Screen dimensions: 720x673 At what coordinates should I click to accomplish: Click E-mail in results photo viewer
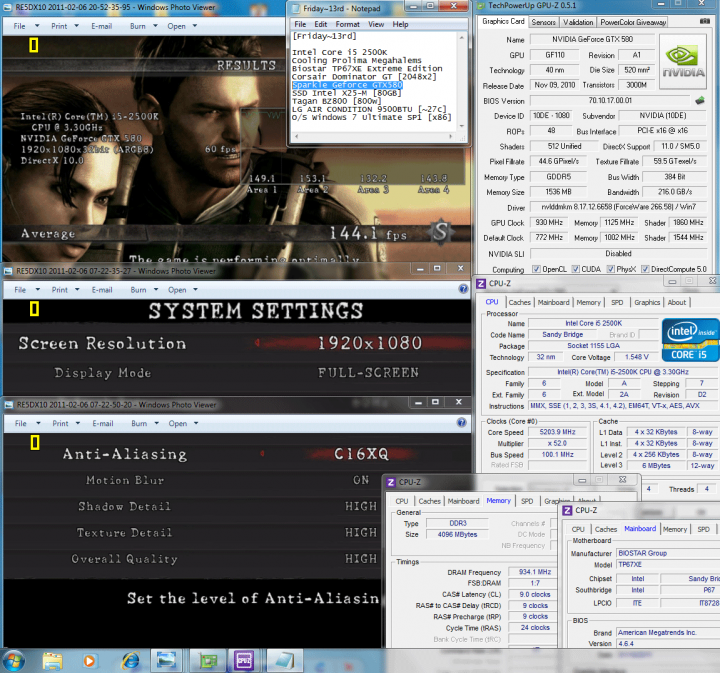click(101, 26)
